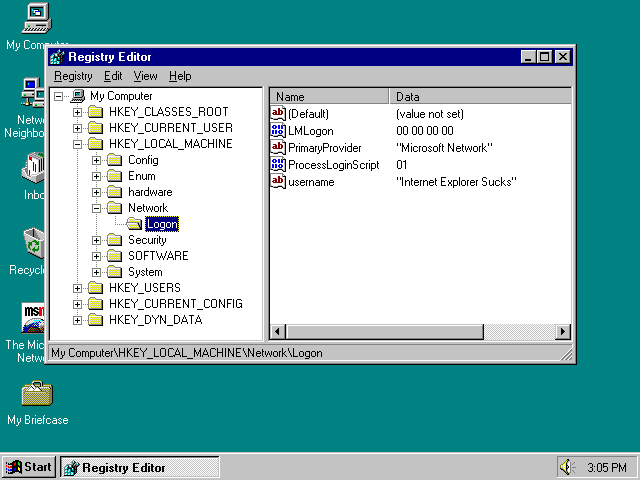Click the My Computer icon in the tree
Viewport: 640px width, 480px height.
tap(78, 96)
